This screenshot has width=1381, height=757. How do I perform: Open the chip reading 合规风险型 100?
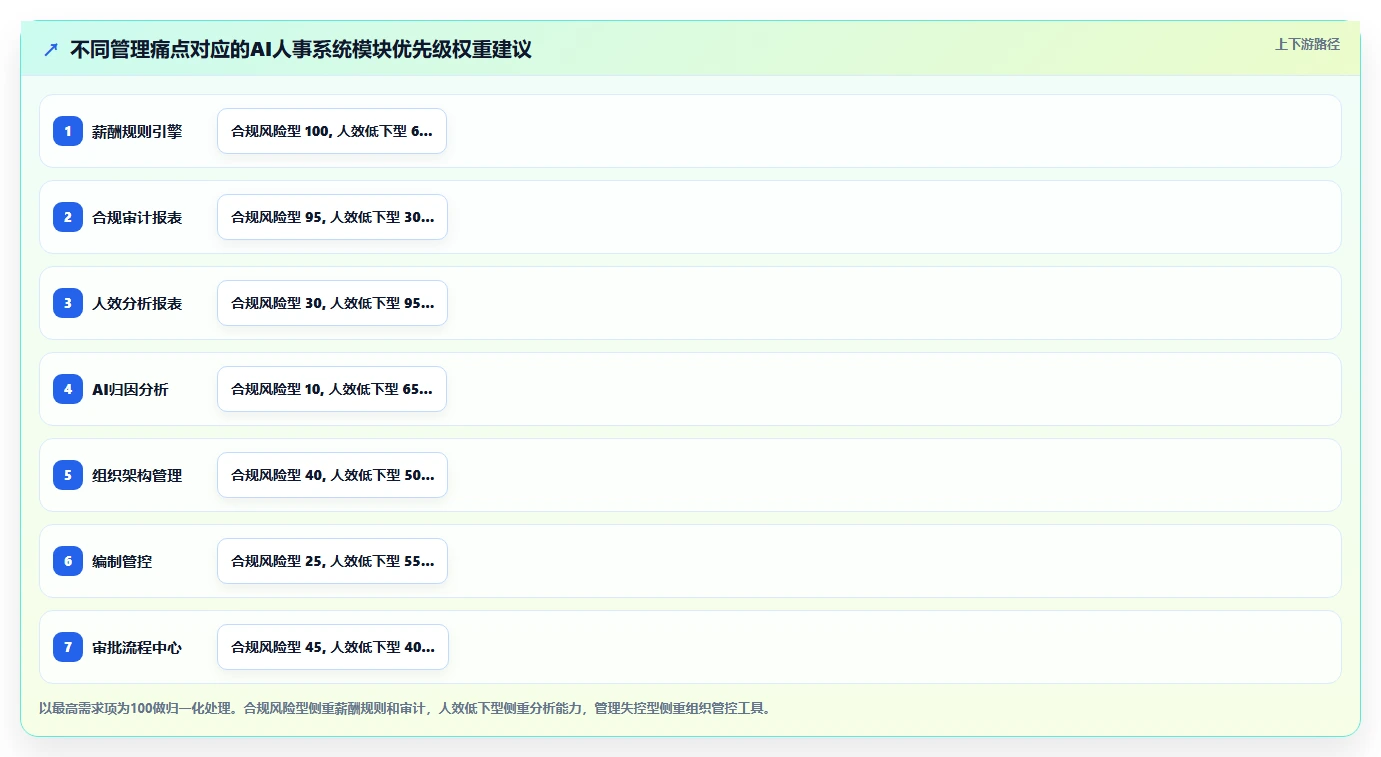point(332,131)
